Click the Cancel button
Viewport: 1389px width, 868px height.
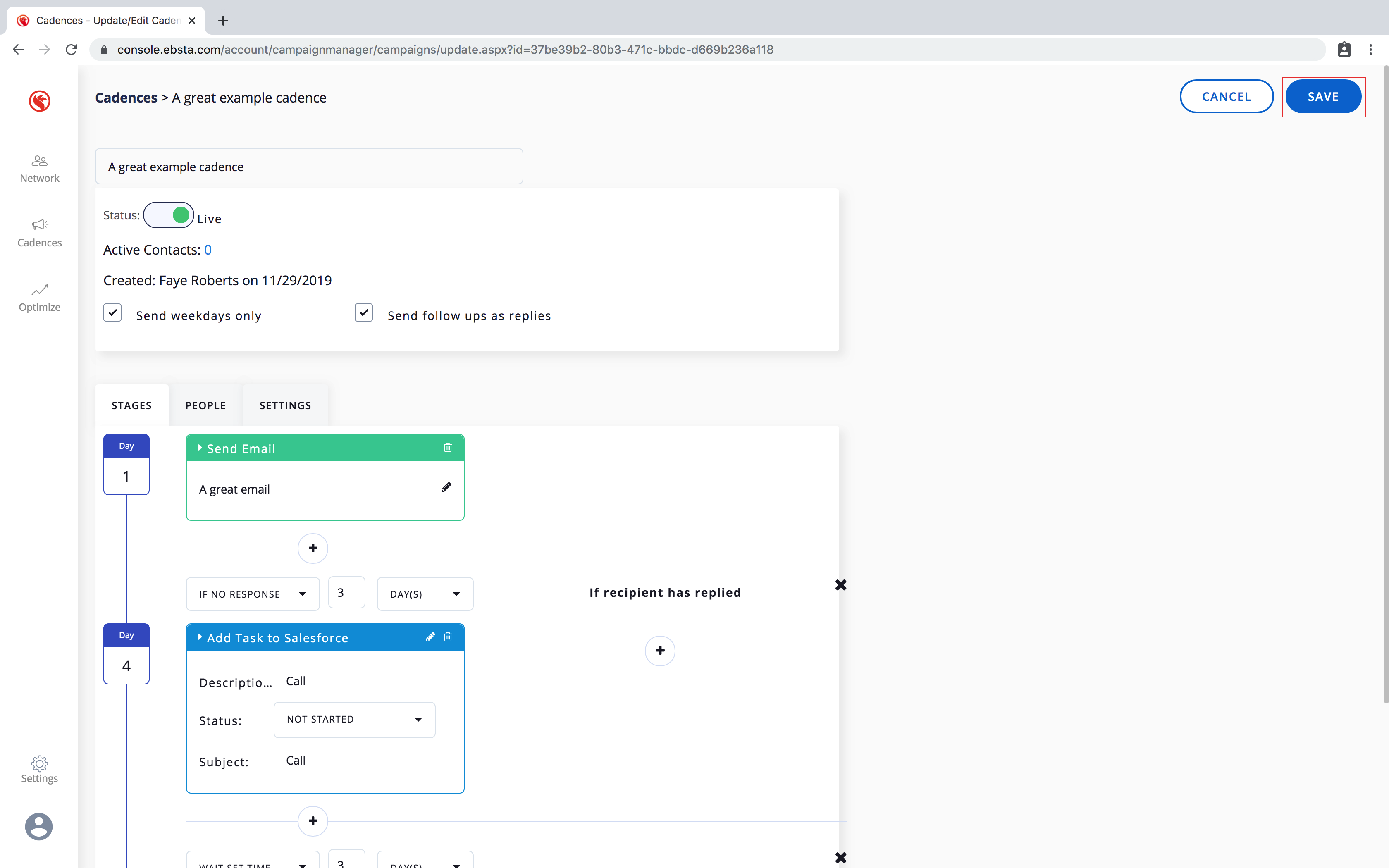(1227, 96)
